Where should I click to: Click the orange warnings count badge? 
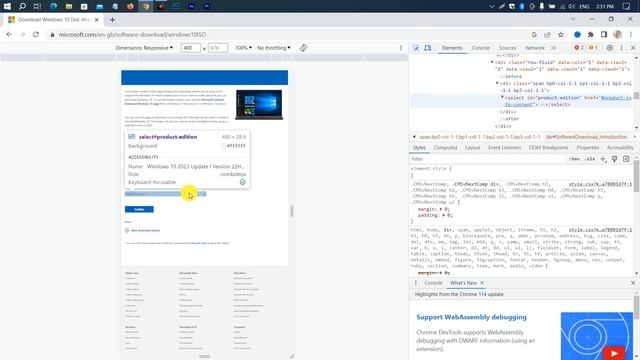click(x=593, y=48)
